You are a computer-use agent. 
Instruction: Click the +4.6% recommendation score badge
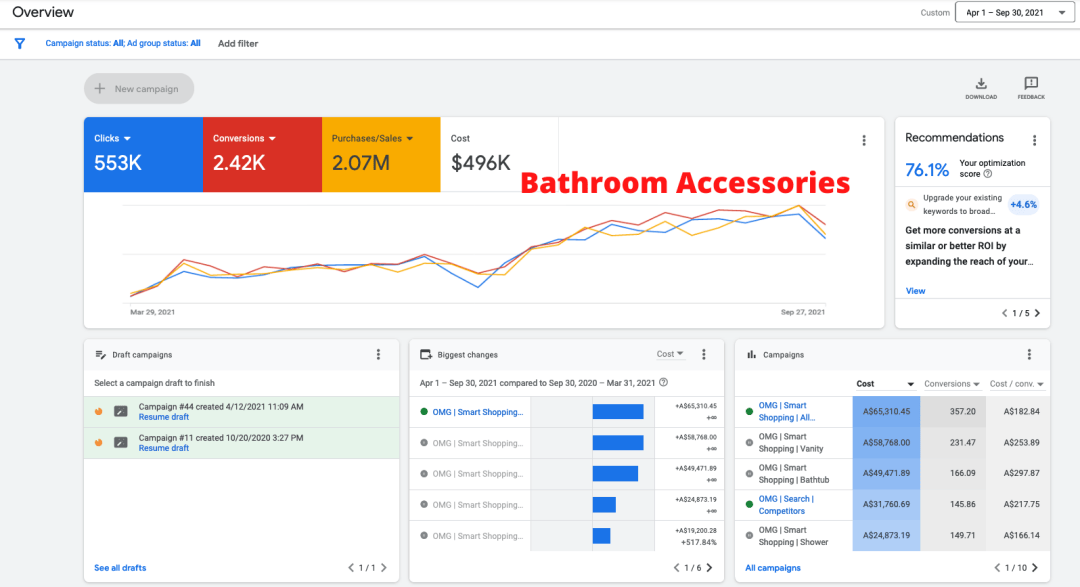point(1023,205)
